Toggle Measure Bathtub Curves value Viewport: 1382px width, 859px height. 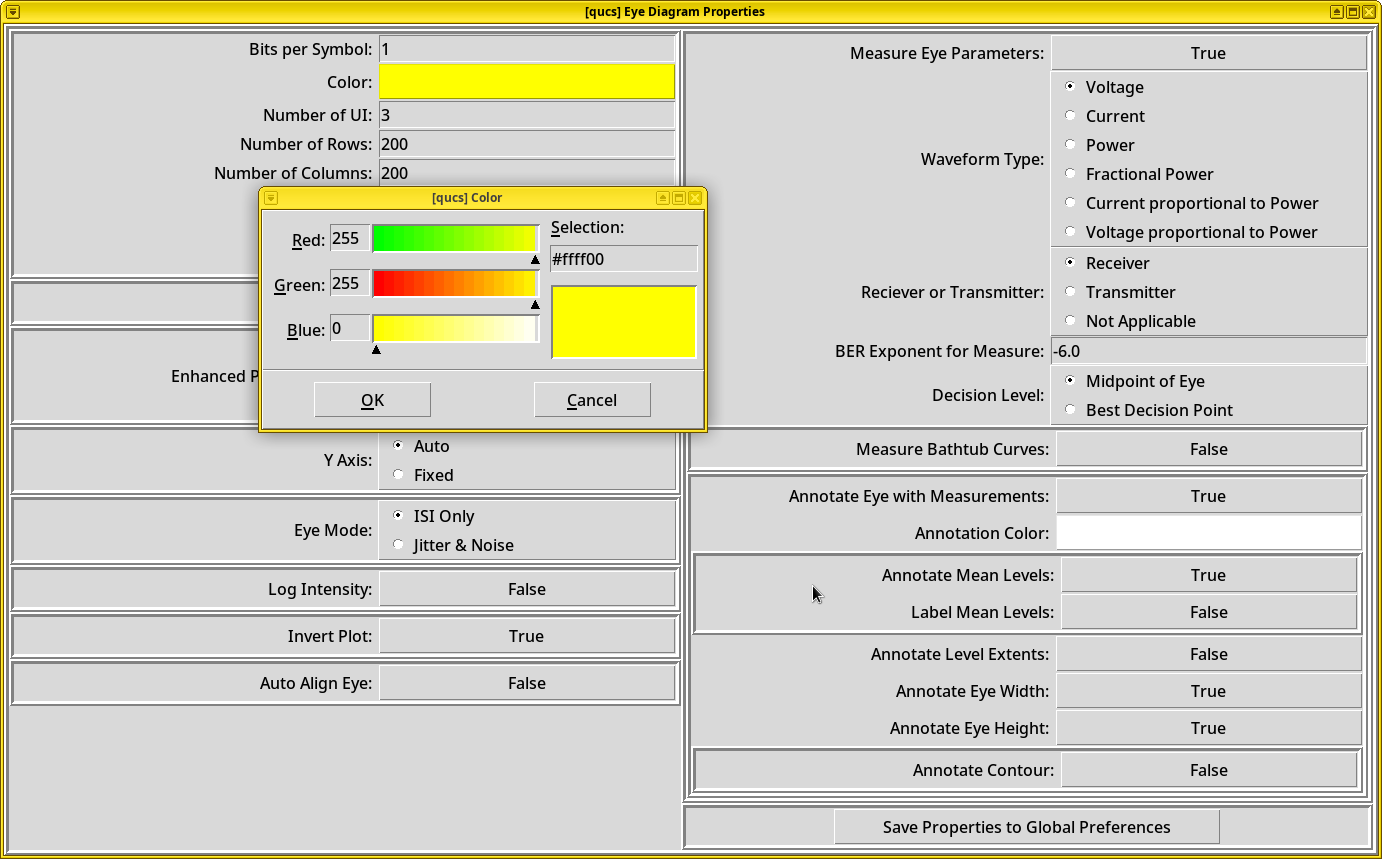coord(1208,449)
